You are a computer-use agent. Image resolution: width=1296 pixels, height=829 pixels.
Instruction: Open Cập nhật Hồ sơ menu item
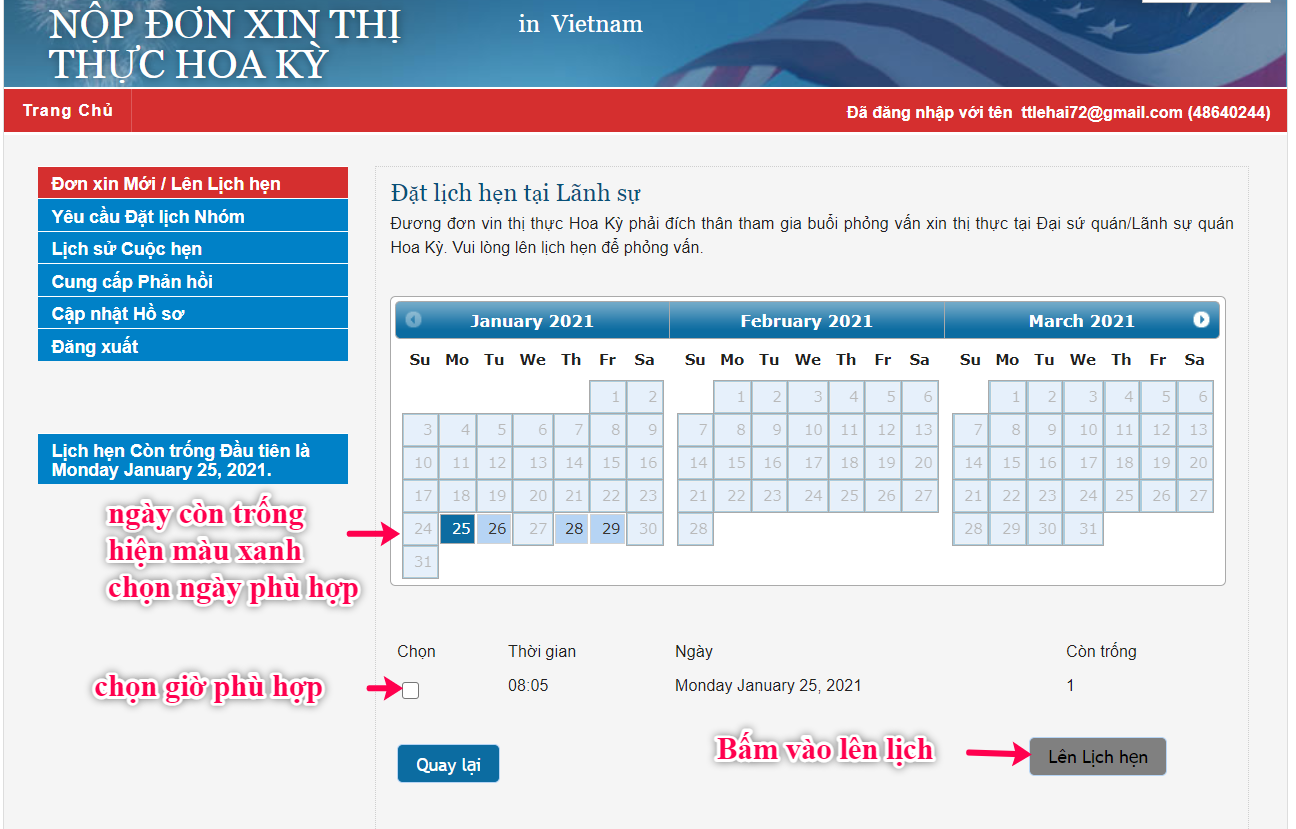[193, 314]
